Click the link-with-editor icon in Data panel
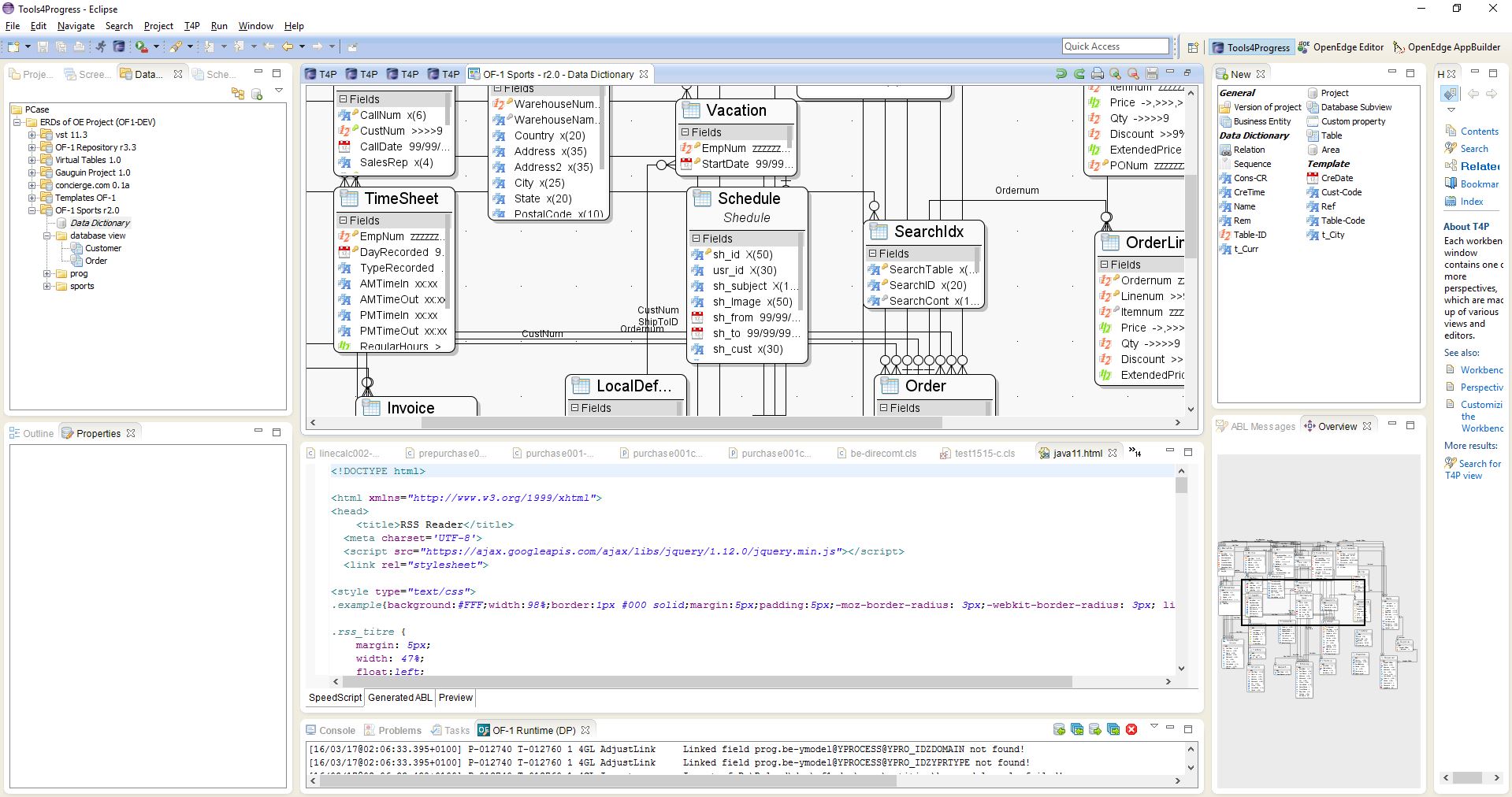Screen dimensions: 1512x797 click(x=238, y=94)
